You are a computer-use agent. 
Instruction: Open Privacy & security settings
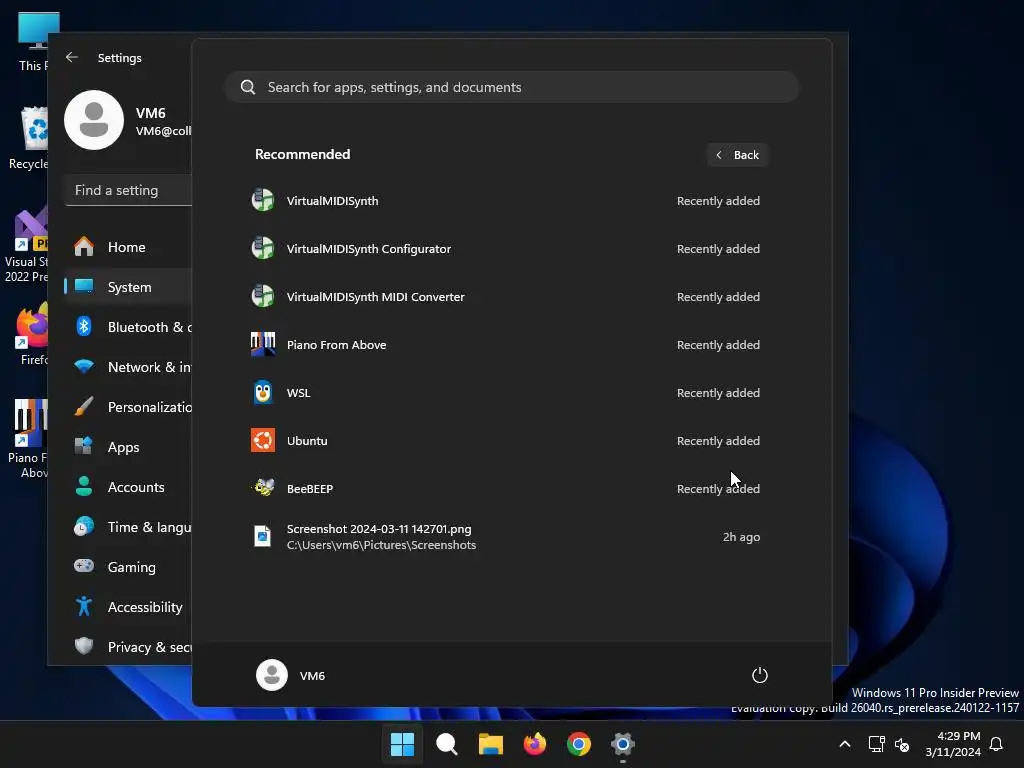(x=128, y=647)
